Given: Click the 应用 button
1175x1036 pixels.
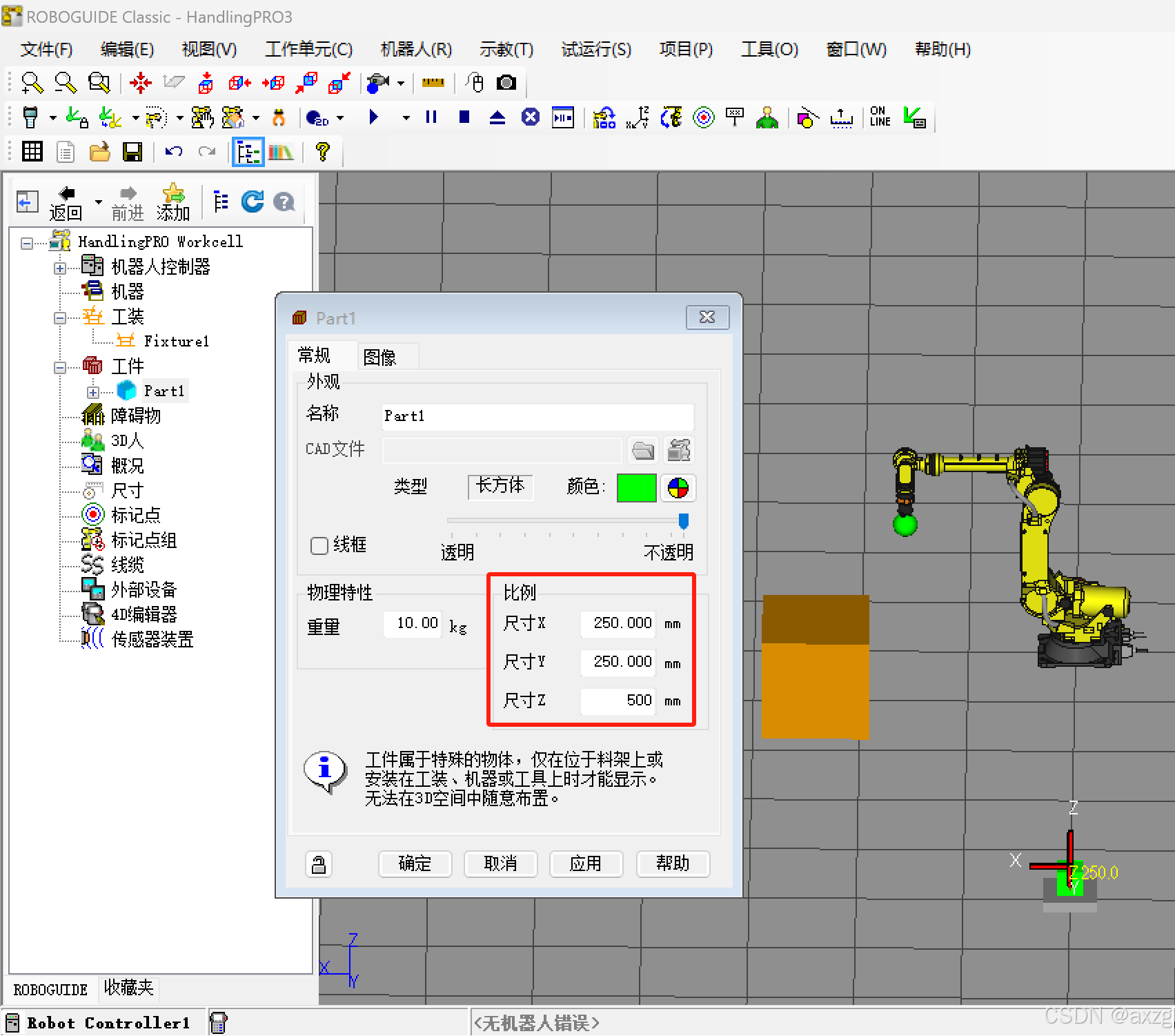Looking at the screenshot, I should (586, 863).
